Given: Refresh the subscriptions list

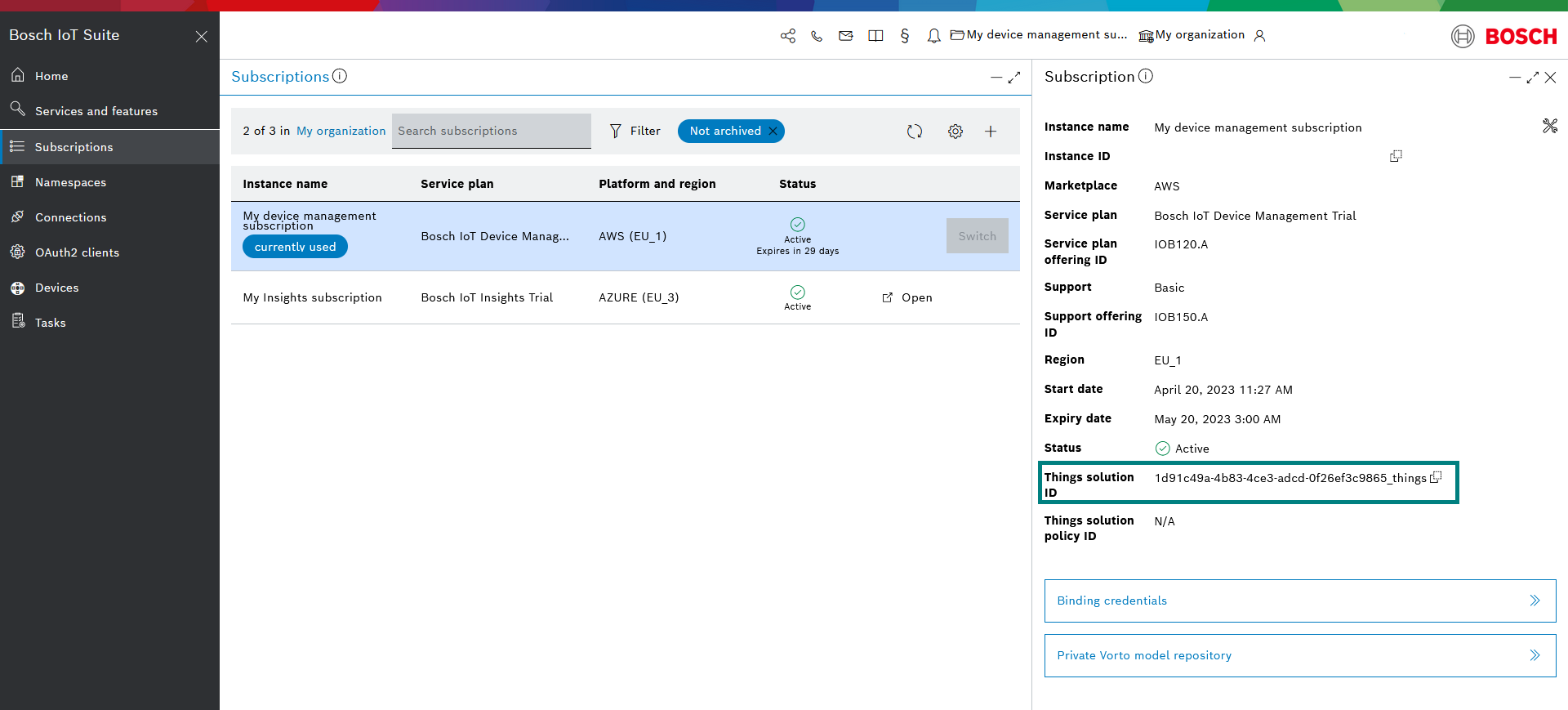Looking at the screenshot, I should pyautogui.click(x=915, y=132).
